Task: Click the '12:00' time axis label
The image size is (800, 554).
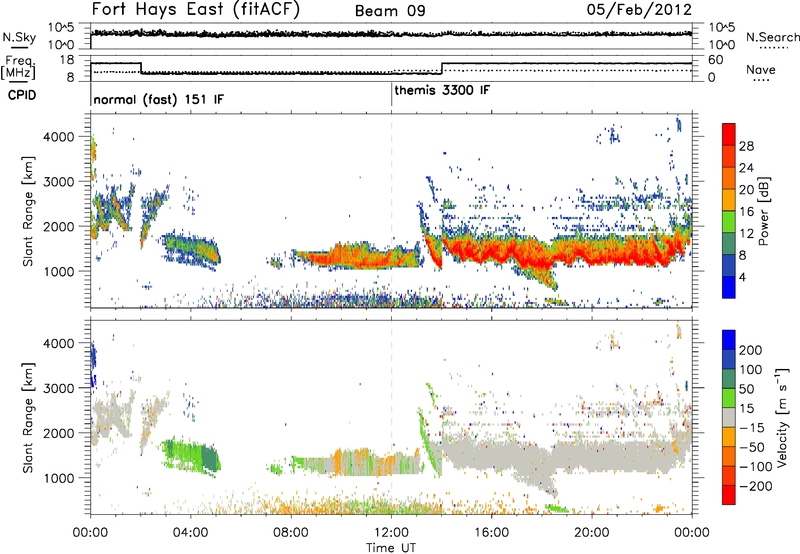Action: 391,533
